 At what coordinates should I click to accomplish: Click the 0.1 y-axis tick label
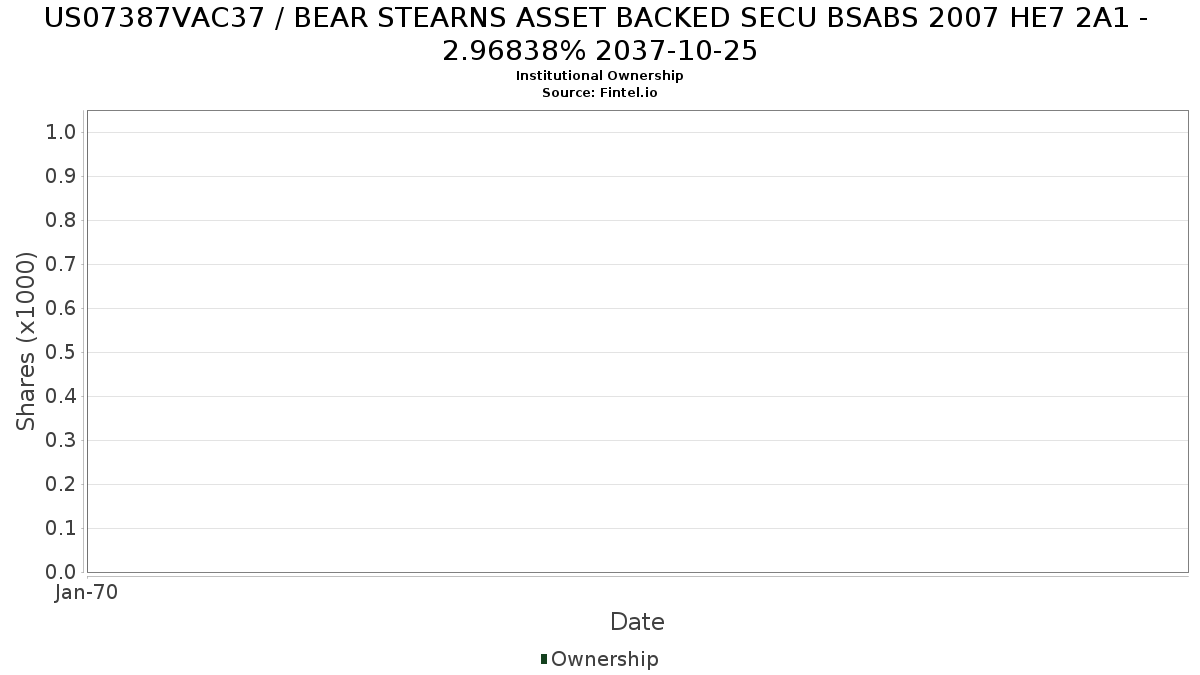coord(61,529)
